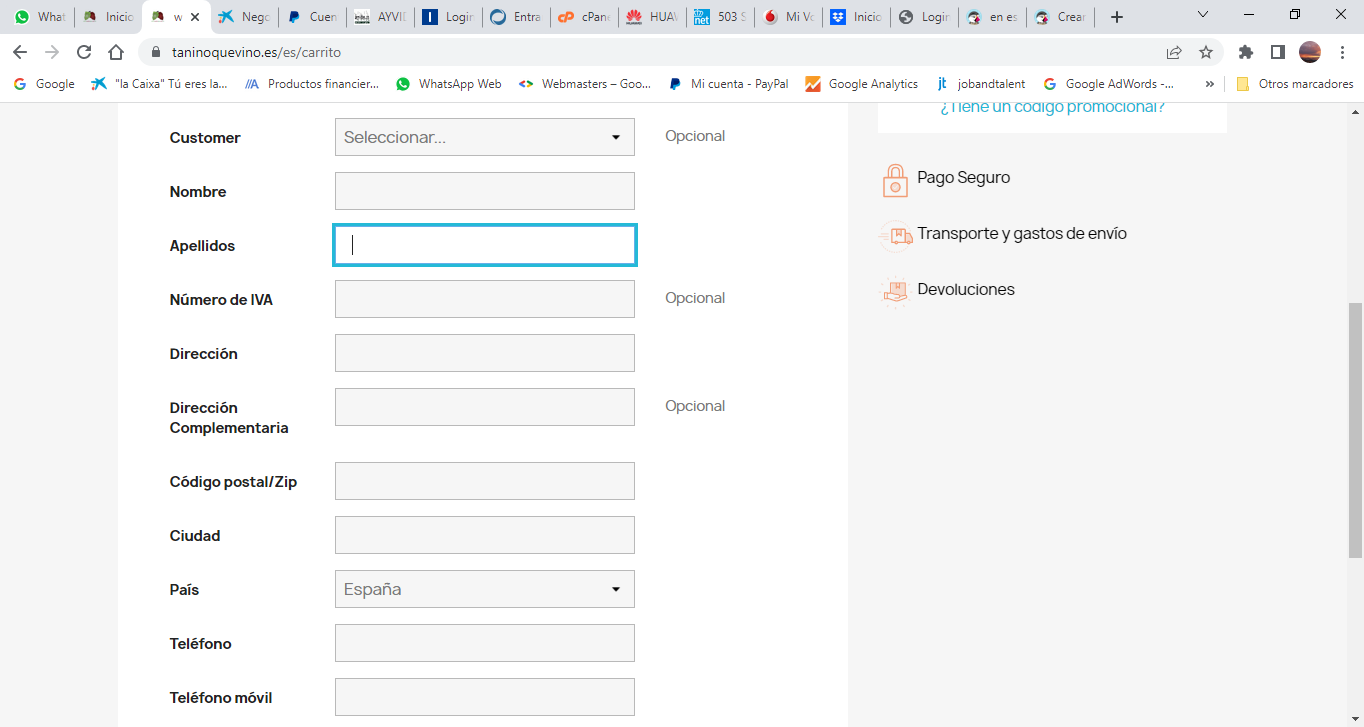The image size is (1364, 727).
Task: Click the browser forward arrow
Action: [x=52, y=52]
